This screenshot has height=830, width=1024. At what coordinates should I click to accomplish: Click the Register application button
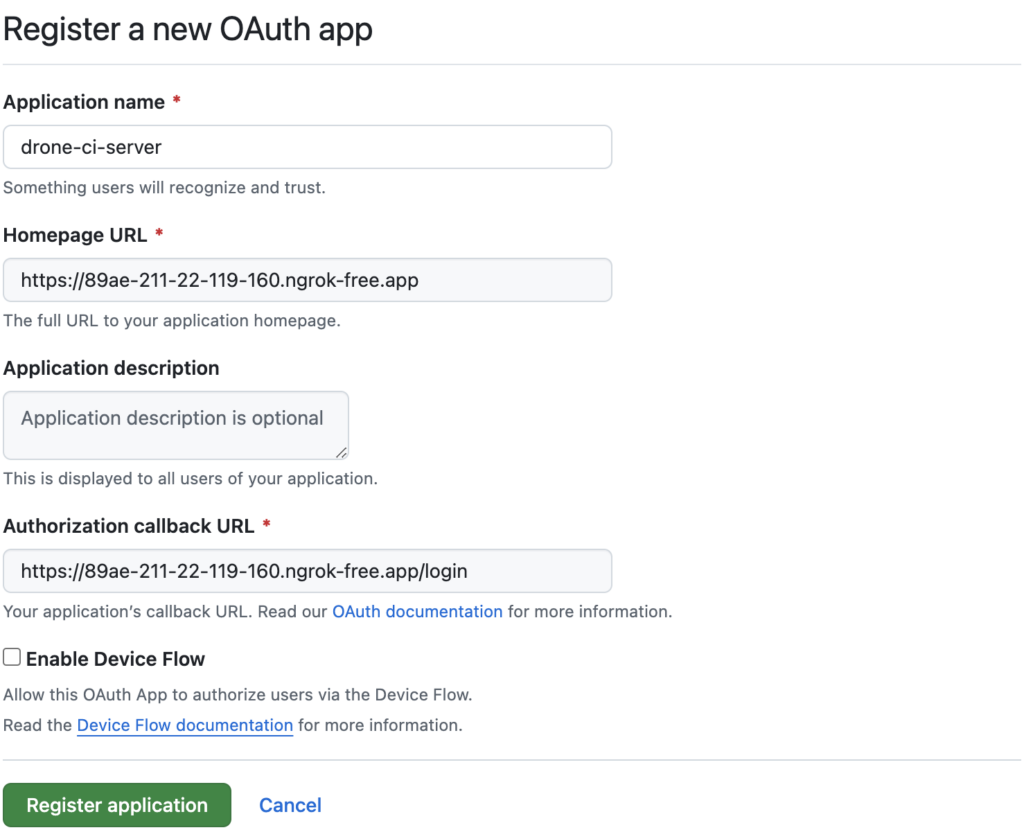click(x=117, y=805)
